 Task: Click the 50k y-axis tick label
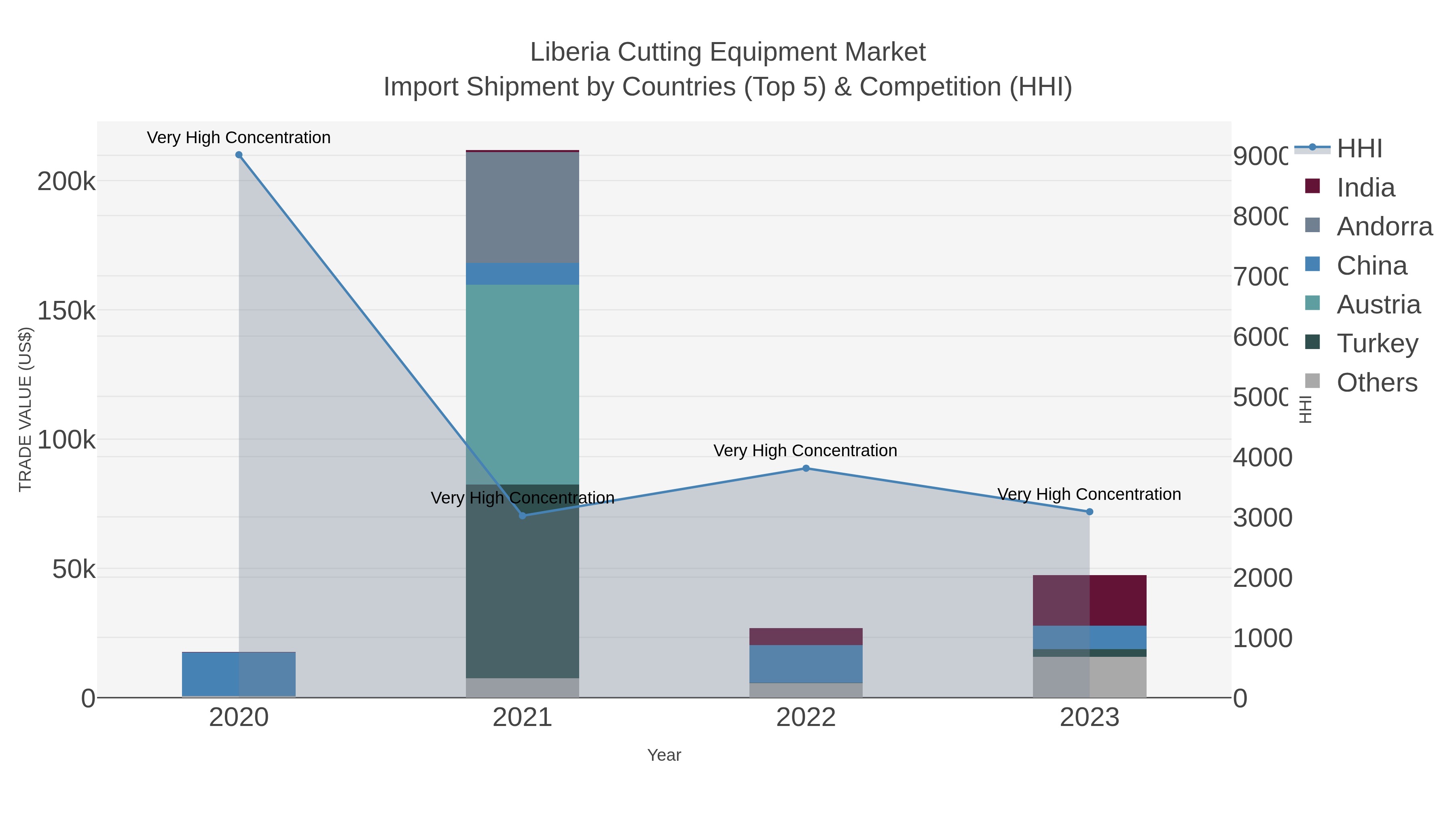click(74, 569)
